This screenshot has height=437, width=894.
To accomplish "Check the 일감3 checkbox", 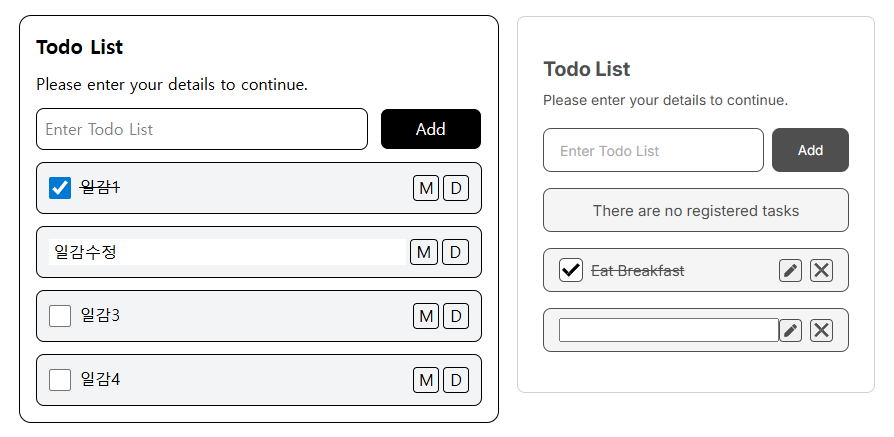I will pyautogui.click(x=60, y=316).
